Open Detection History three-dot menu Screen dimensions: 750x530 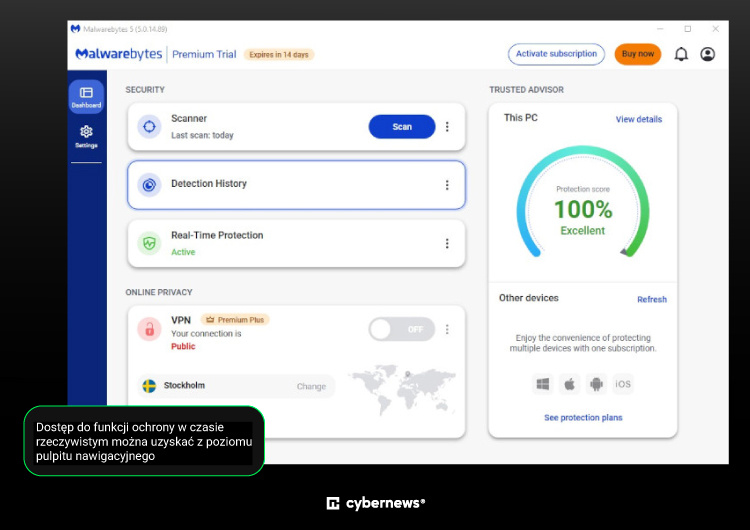(447, 185)
